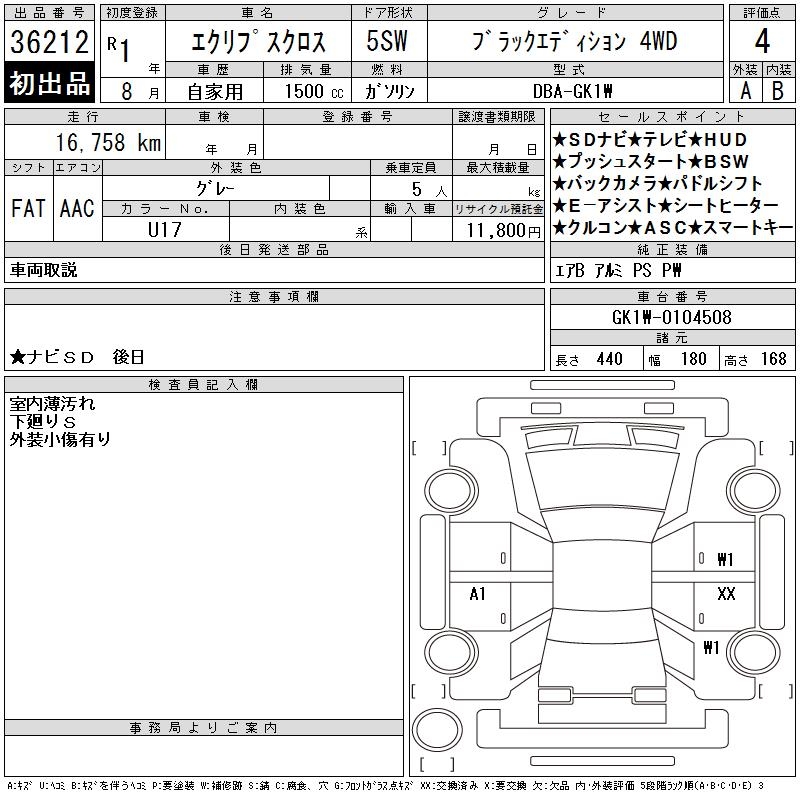Click the AAC air conditioner cell
Screen dimensions: 800x800
click(x=77, y=208)
